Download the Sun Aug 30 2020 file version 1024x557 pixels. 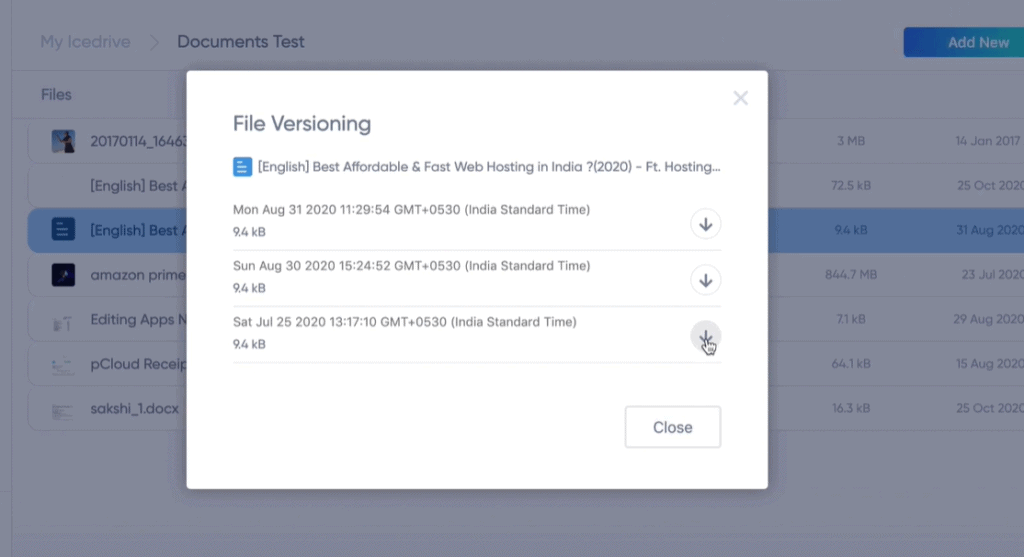(705, 280)
